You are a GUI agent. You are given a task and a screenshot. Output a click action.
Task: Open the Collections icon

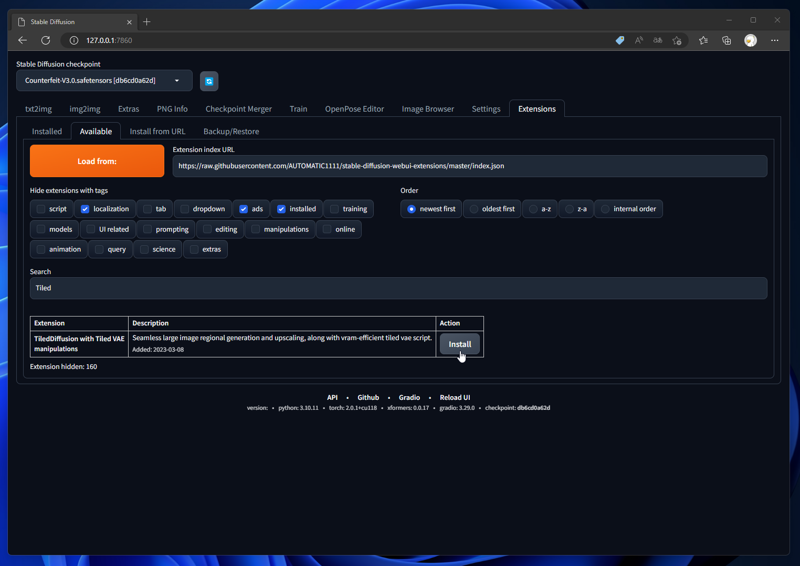727,40
